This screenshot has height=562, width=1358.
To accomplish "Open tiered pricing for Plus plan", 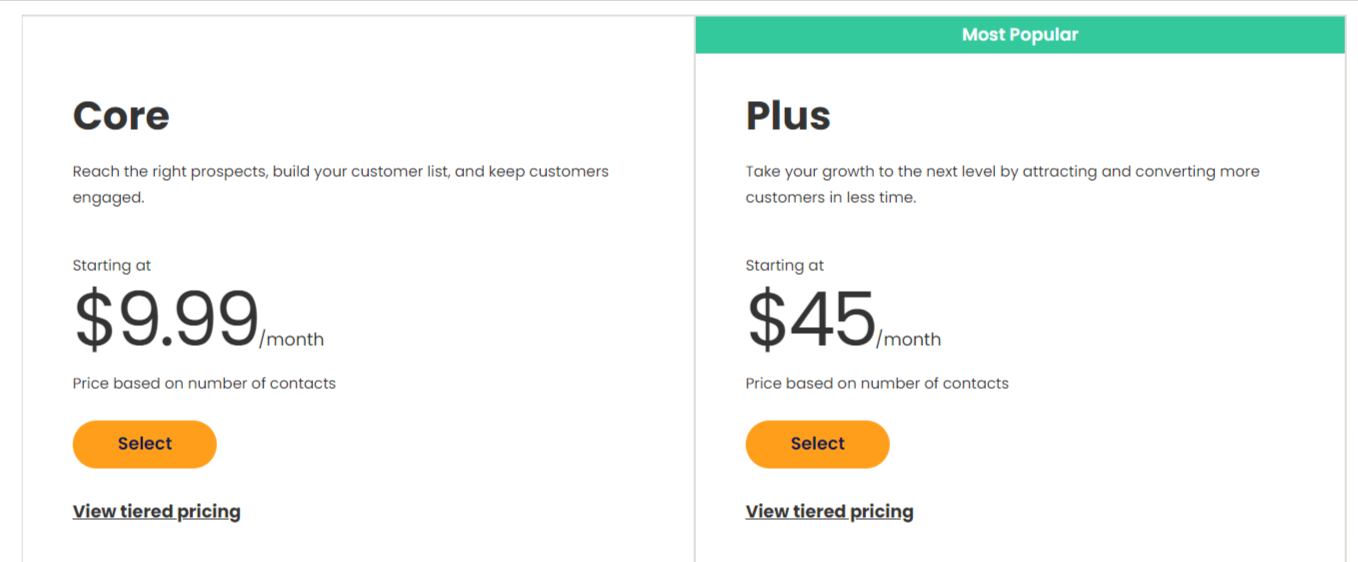I will point(829,512).
